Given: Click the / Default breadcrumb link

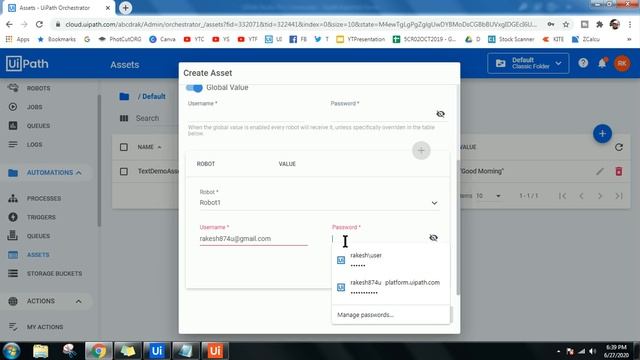Looking at the screenshot, I should tap(151, 97).
